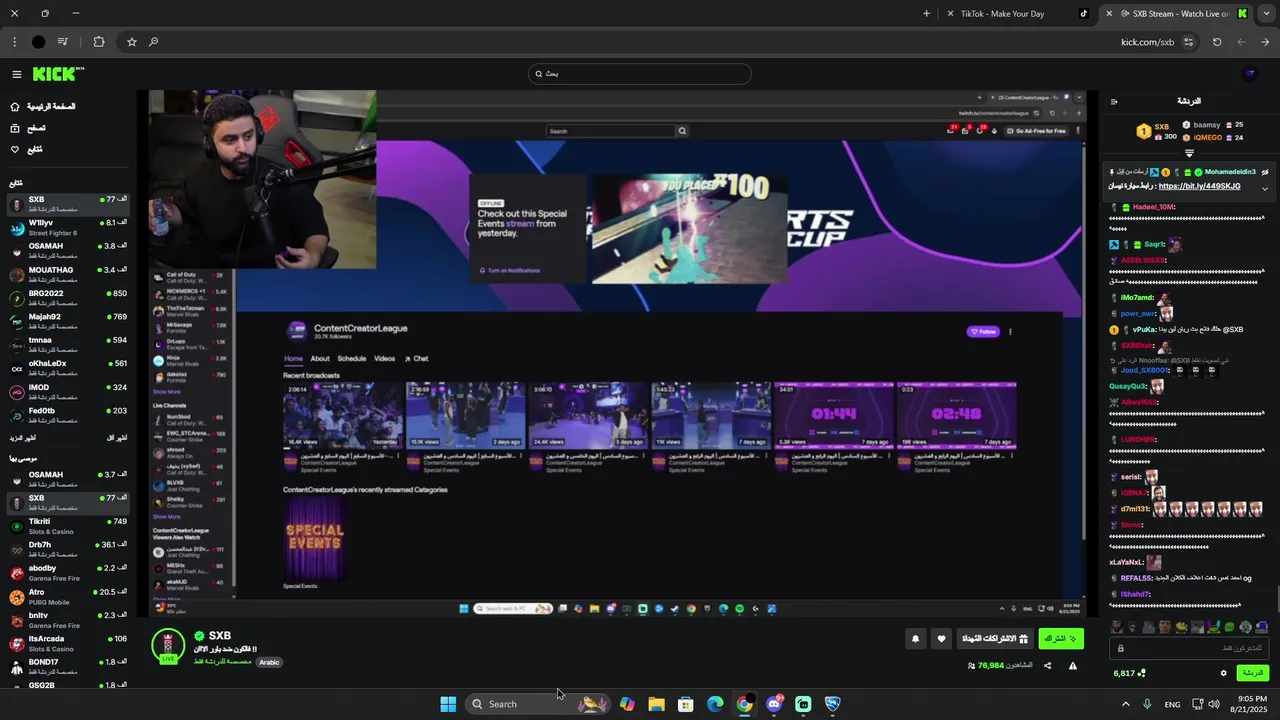
Task: Open the home page sidebar item
Action: point(42,107)
